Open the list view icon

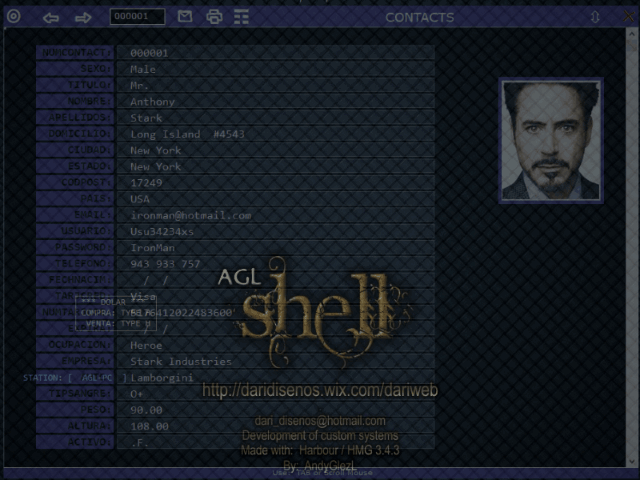point(241,17)
